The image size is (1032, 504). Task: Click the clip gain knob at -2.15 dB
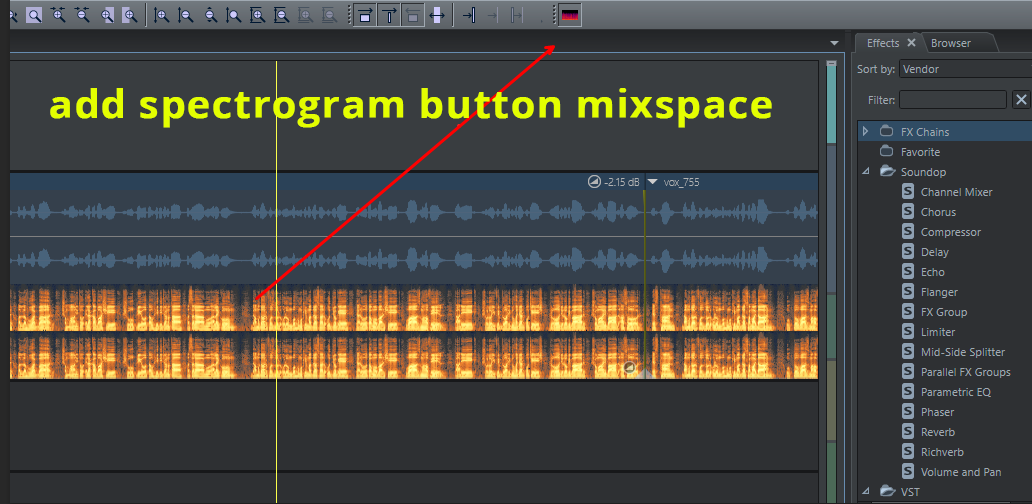[x=594, y=182]
